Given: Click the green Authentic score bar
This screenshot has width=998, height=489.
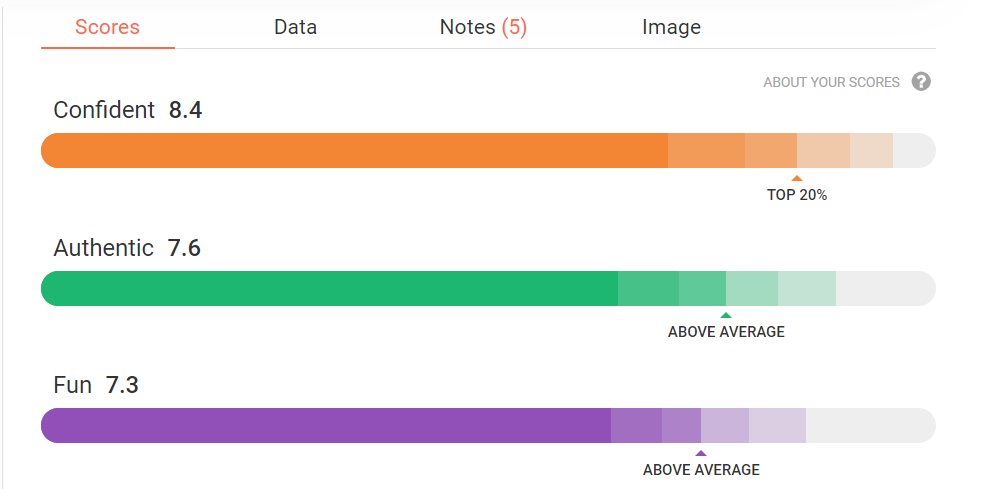Looking at the screenshot, I should click(488, 288).
